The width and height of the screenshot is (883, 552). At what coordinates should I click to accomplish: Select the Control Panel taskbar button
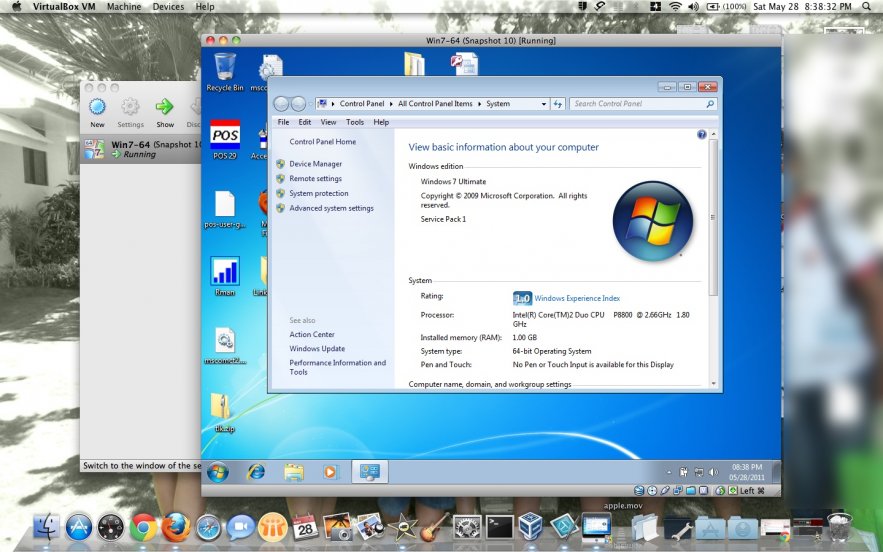pyautogui.click(x=369, y=472)
